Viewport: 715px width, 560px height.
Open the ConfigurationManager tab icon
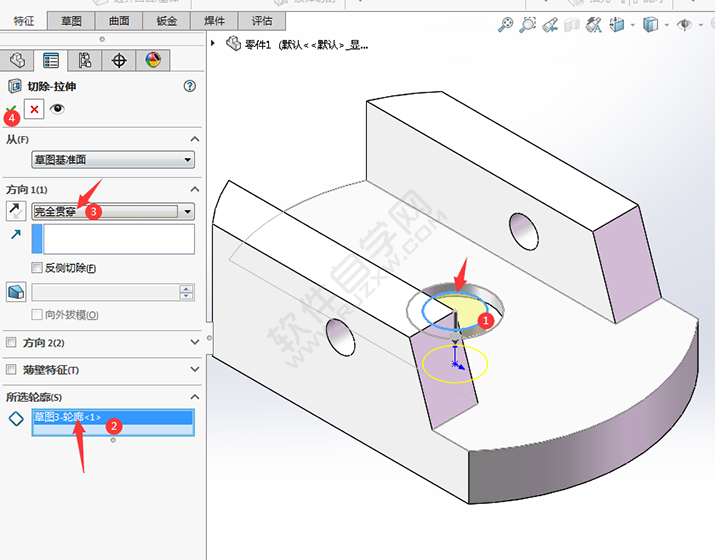coord(84,60)
